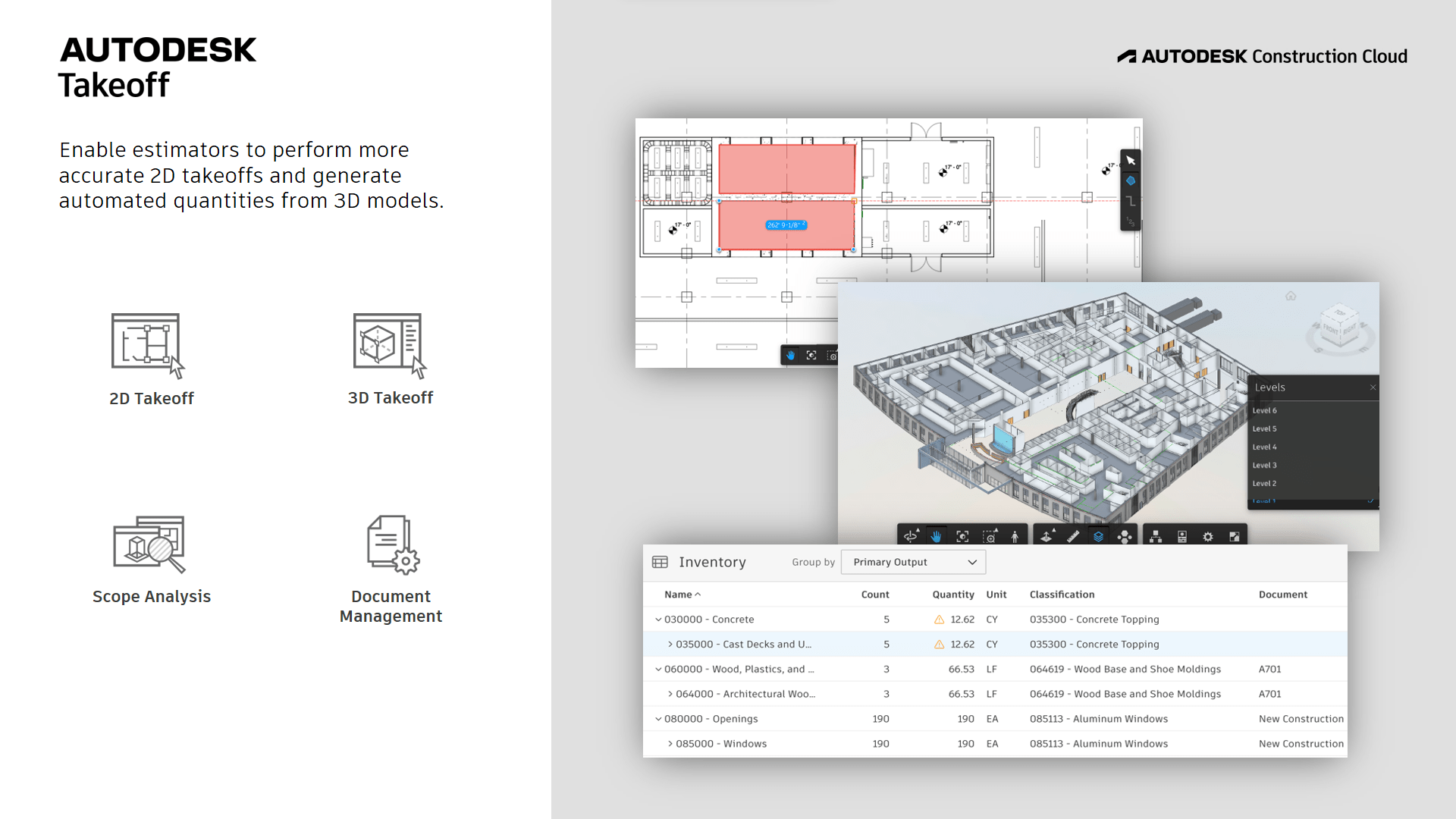This screenshot has height=819, width=1456.
Task: Open the model browser tree icon
Action: click(1156, 536)
